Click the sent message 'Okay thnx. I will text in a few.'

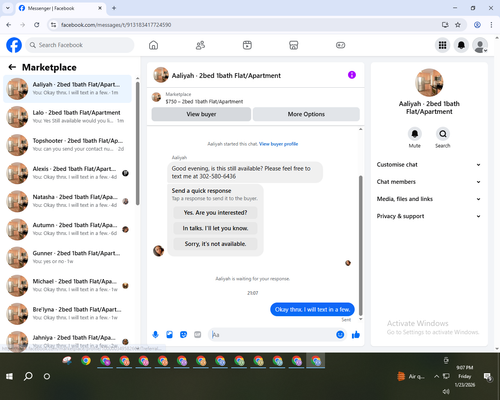tap(312, 309)
